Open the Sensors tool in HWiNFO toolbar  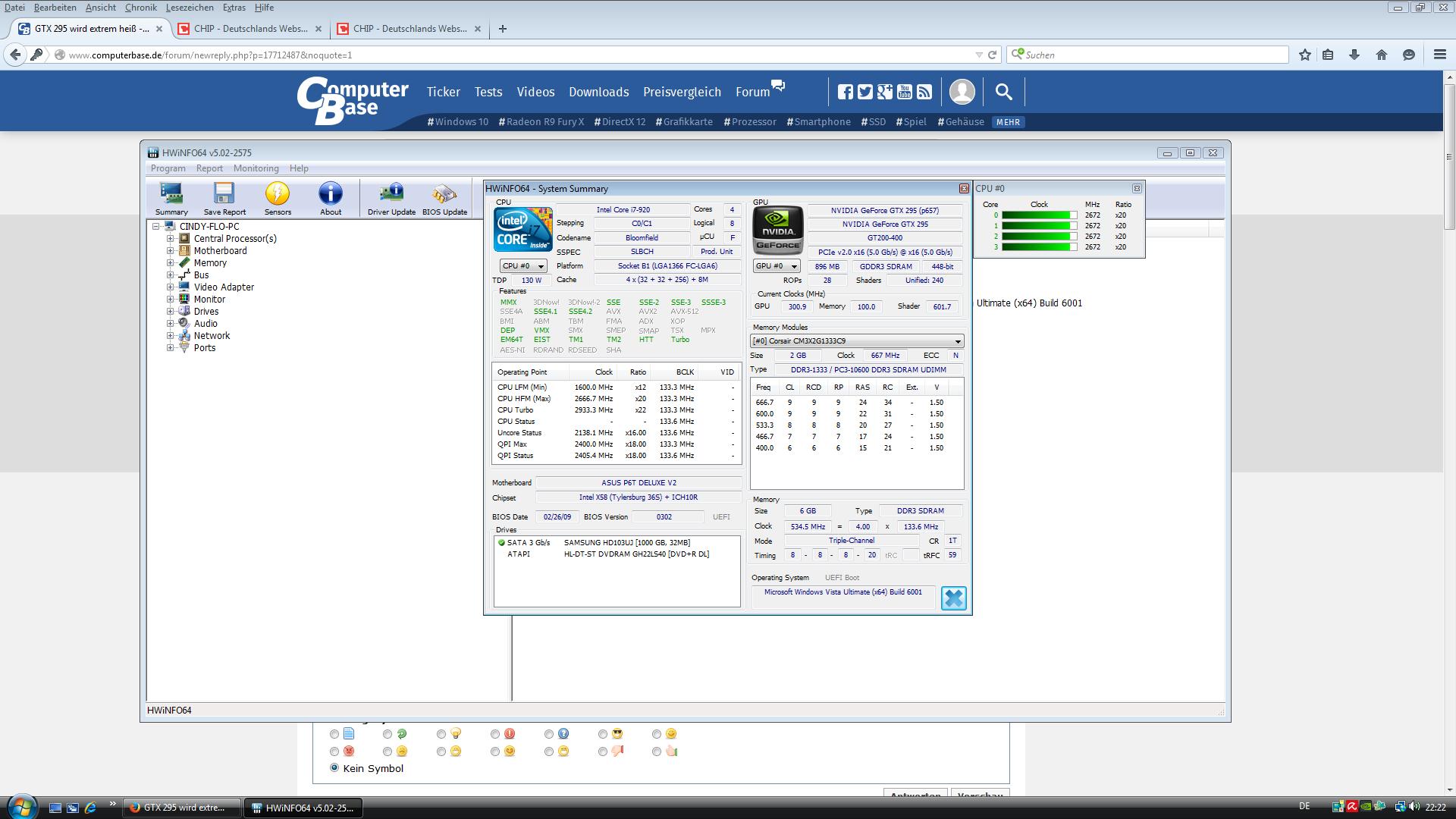coord(278,199)
